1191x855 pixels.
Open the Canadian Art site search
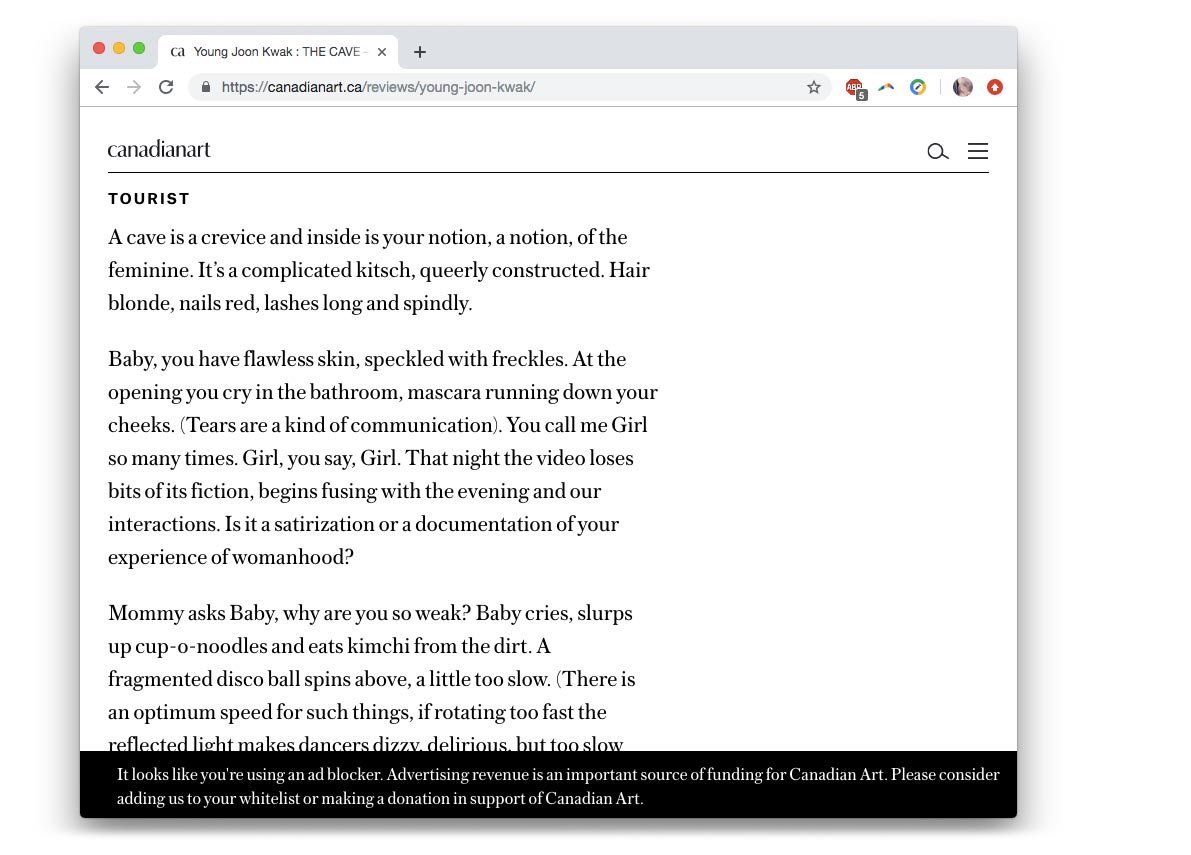coord(937,152)
